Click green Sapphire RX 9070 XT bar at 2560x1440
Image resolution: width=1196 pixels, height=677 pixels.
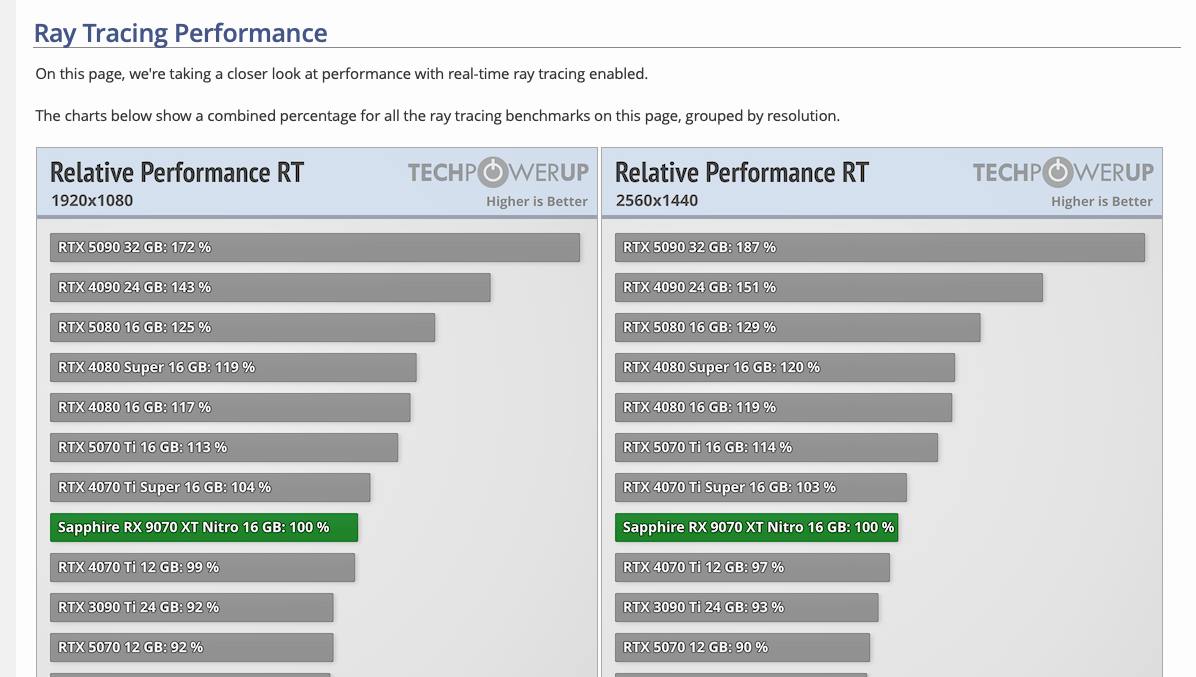pos(756,528)
